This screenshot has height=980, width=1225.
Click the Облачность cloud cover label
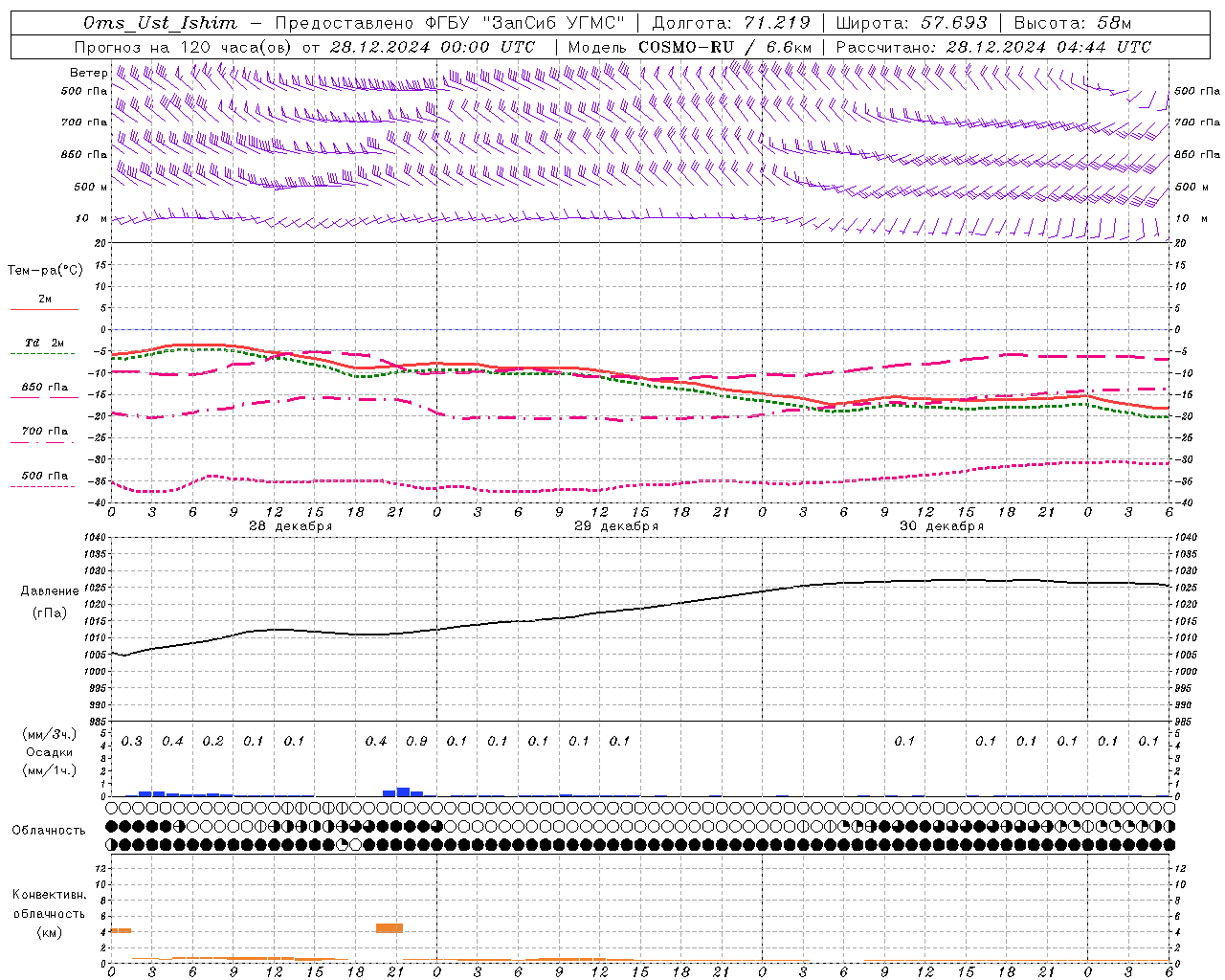coord(49,830)
